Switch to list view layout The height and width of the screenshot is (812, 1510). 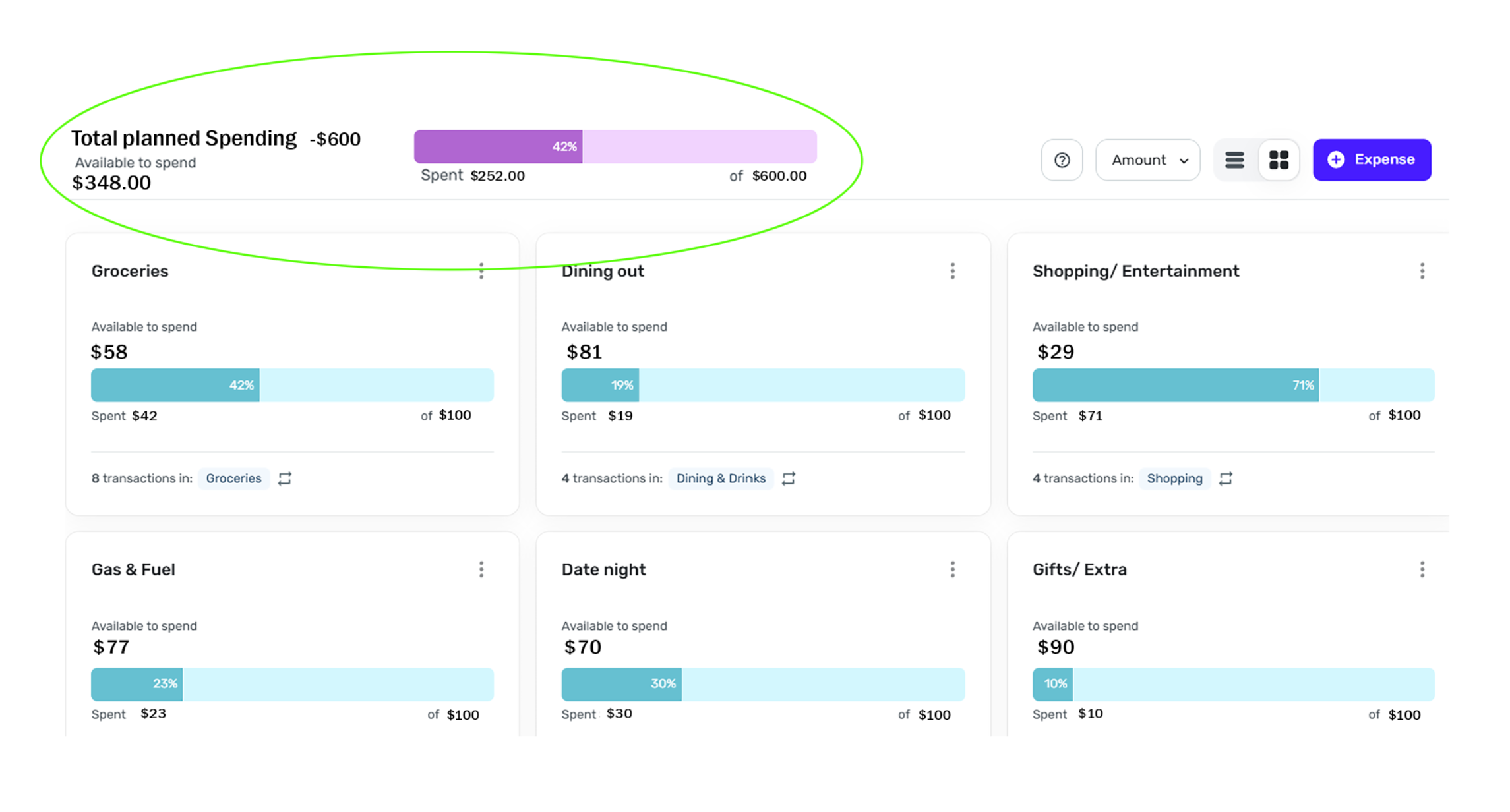(1234, 160)
